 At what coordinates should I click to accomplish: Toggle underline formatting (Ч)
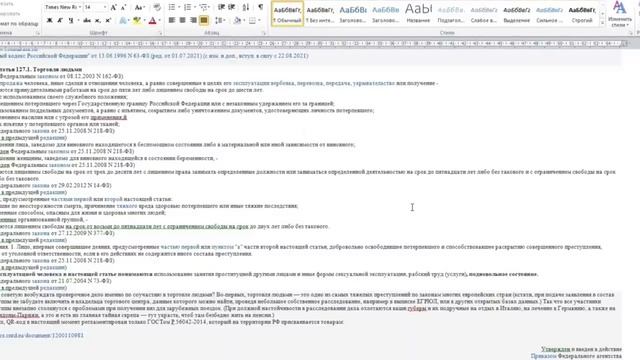71,20
